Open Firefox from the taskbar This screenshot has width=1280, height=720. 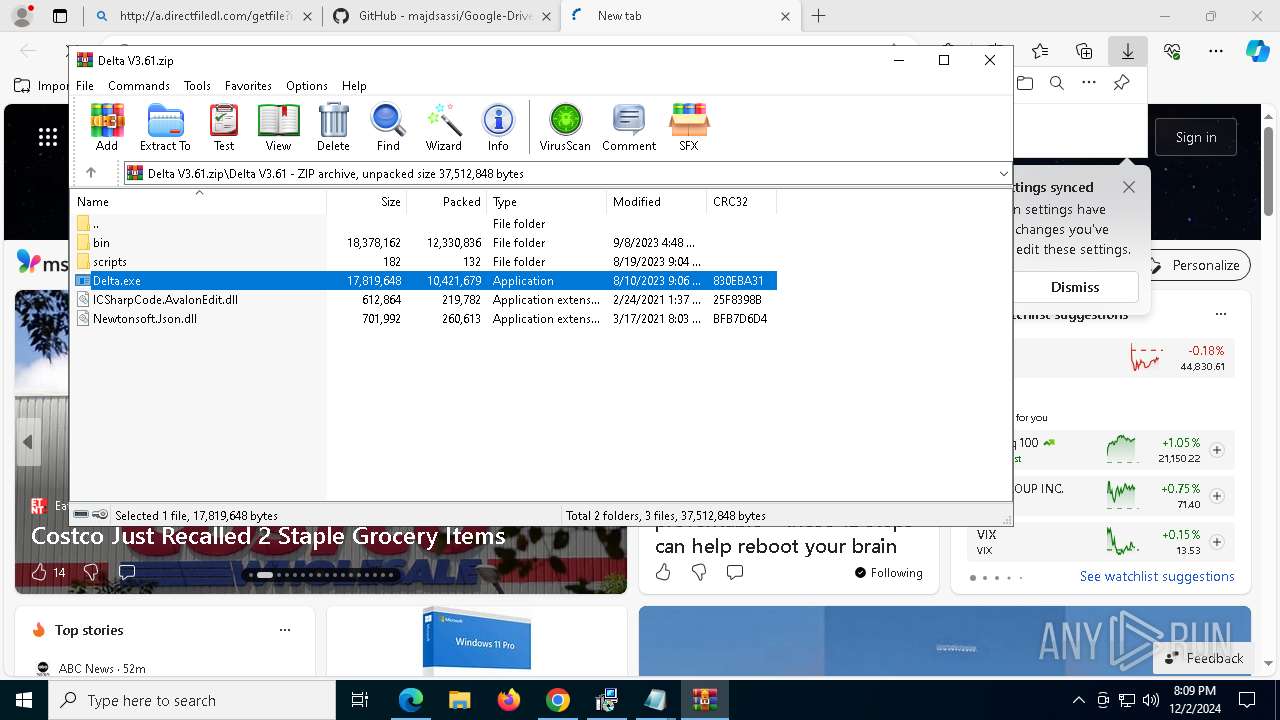pyautogui.click(x=508, y=700)
